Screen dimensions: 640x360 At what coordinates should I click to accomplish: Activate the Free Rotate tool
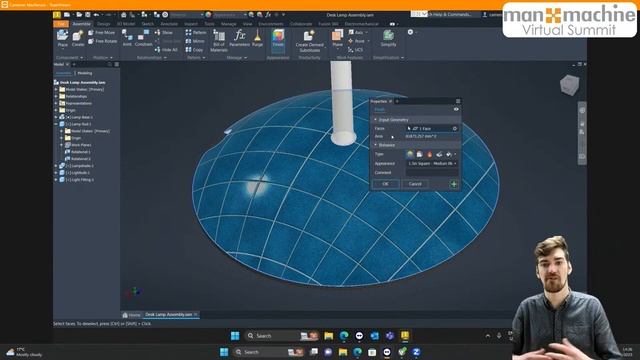pyautogui.click(x=102, y=41)
